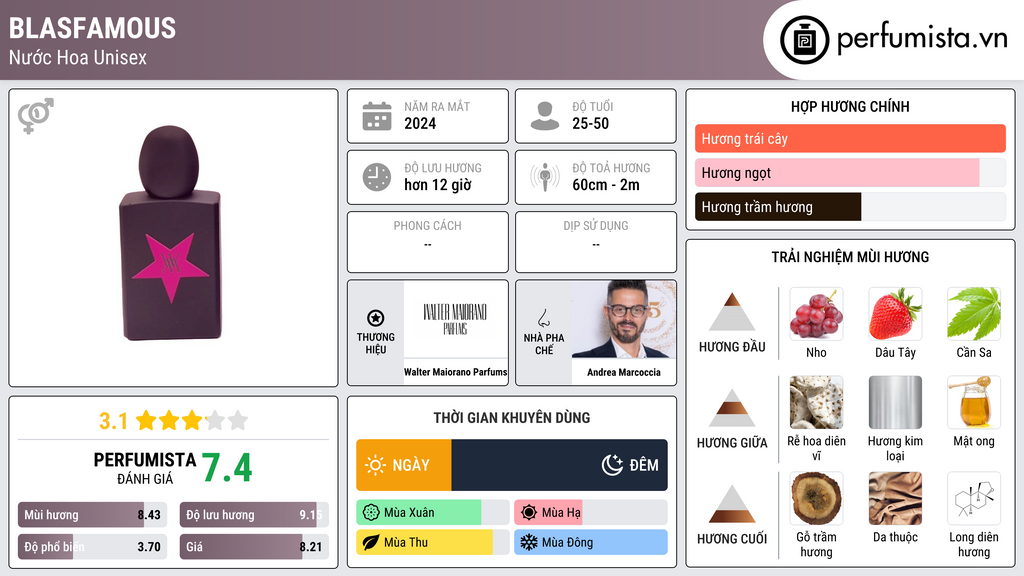Click the 3.1 star rating row

(x=174, y=421)
